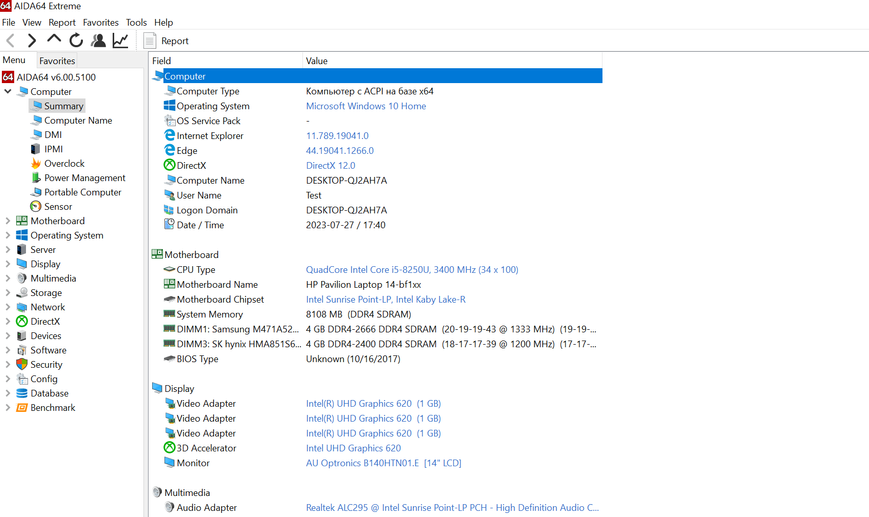The image size is (869, 517).
Task: Open Realtek ALC295 audio adapter link
Action: coord(452,508)
